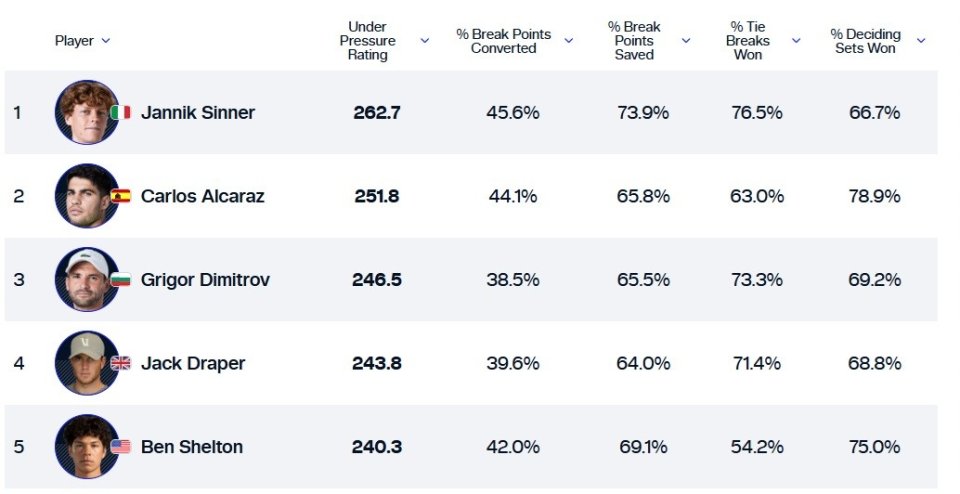Expand the Under Pressure Rating sort arrow
Image resolution: width=960 pixels, height=494 pixels.
[x=424, y=41]
